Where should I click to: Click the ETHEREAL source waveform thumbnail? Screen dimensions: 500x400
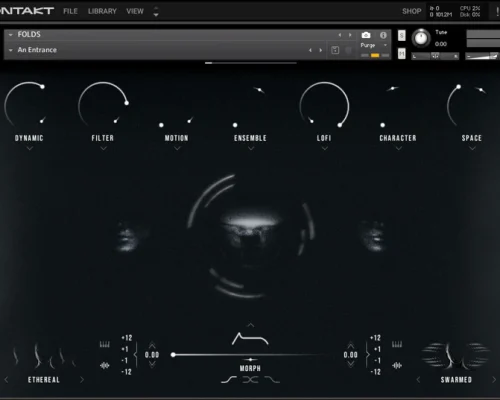click(x=43, y=357)
